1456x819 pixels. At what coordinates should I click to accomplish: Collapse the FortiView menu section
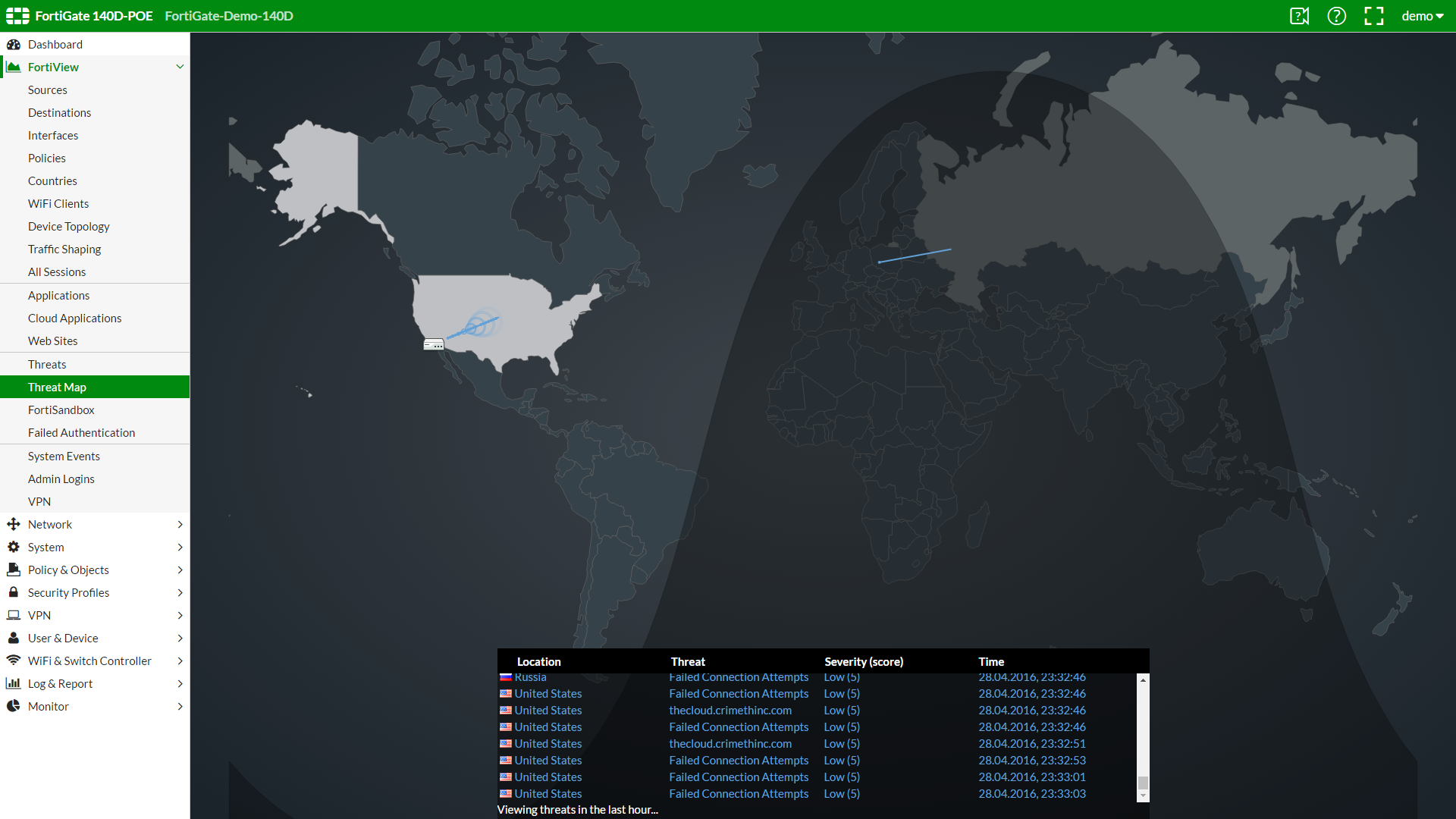click(x=180, y=67)
